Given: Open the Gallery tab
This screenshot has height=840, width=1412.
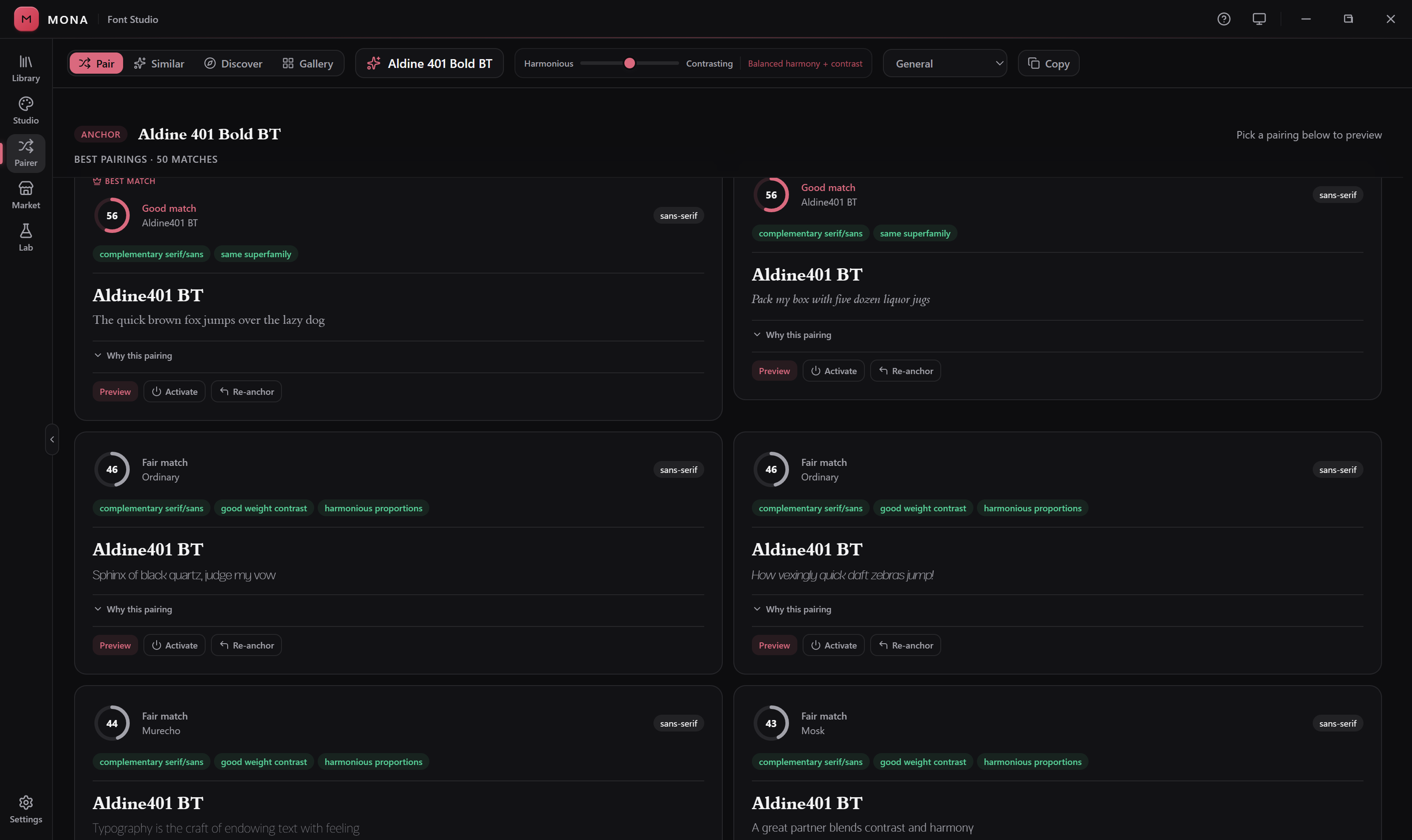Looking at the screenshot, I should tap(308, 64).
